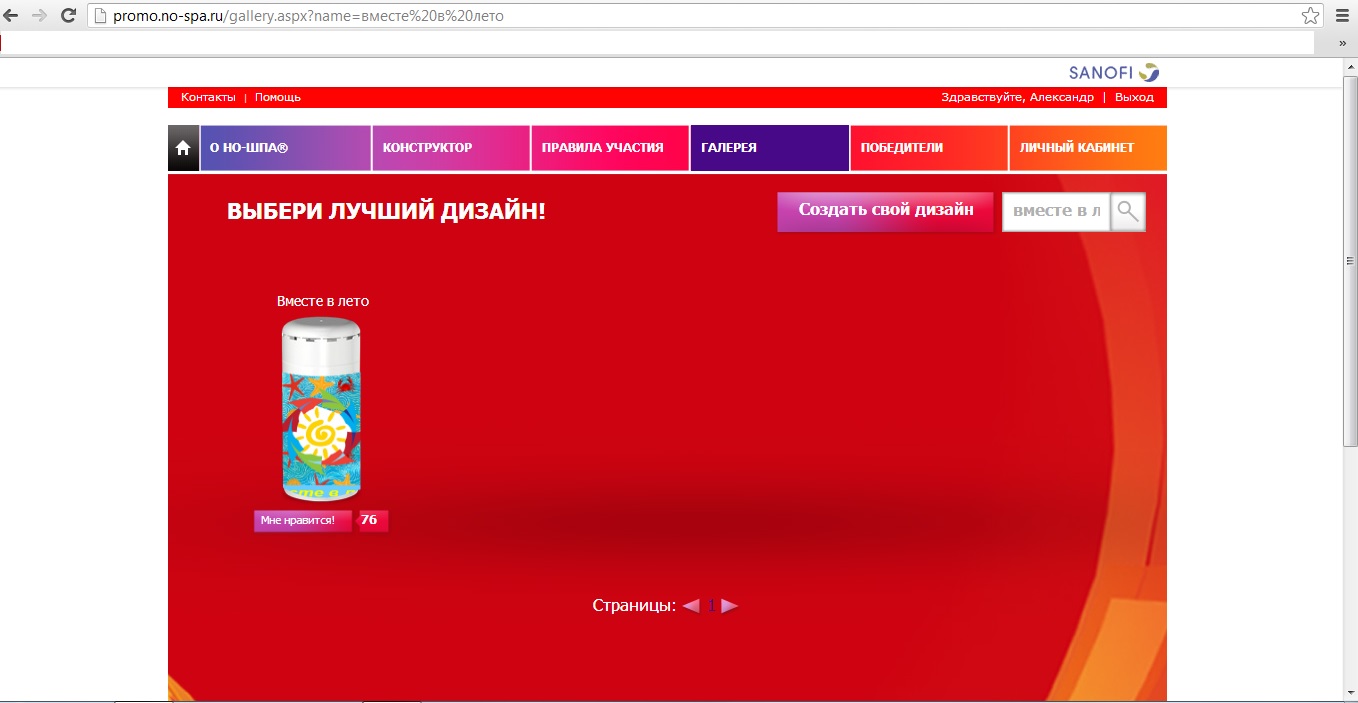Click the Мне нравится! like button
The width and height of the screenshot is (1358, 703).
pos(302,520)
